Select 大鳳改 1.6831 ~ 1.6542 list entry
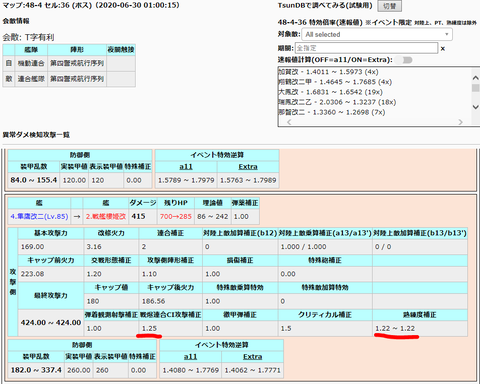Screen dimensions: 480x384 tap(330, 92)
